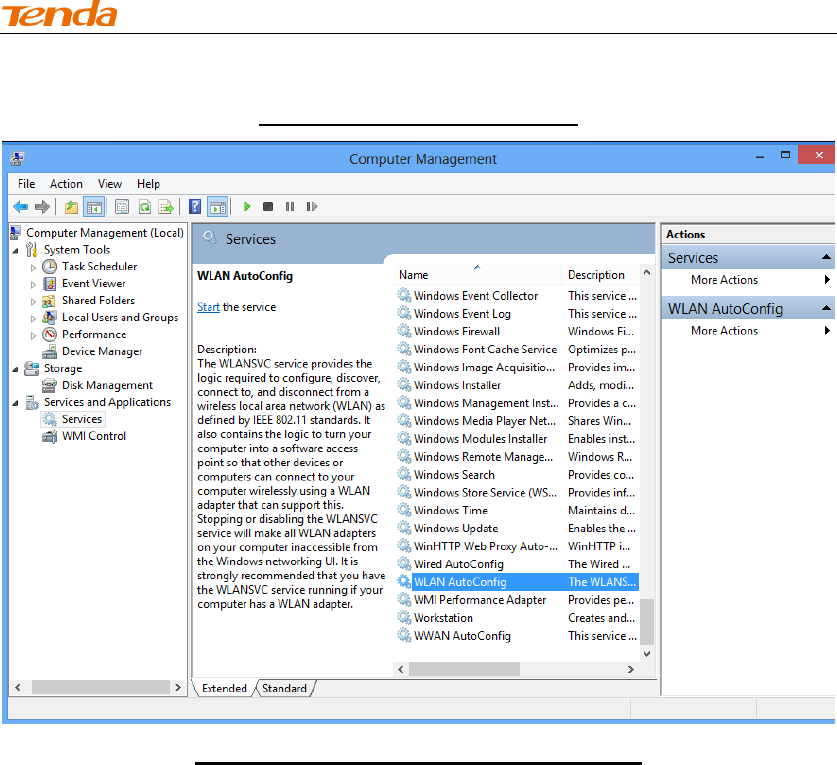The image size is (837, 765).
Task: Open the File menu
Action: tap(26, 184)
